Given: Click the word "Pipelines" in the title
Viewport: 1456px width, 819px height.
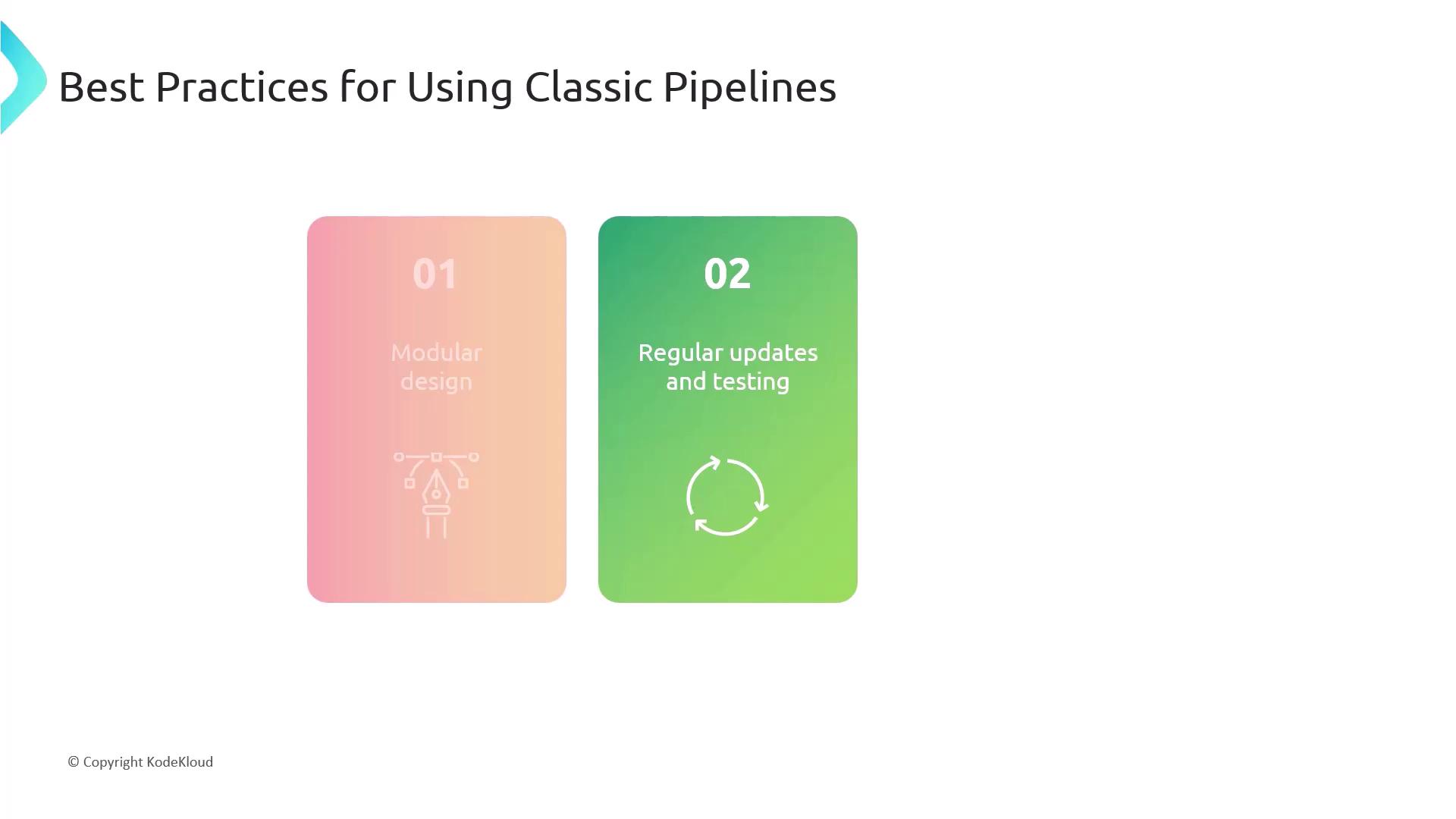Looking at the screenshot, I should pos(749,87).
